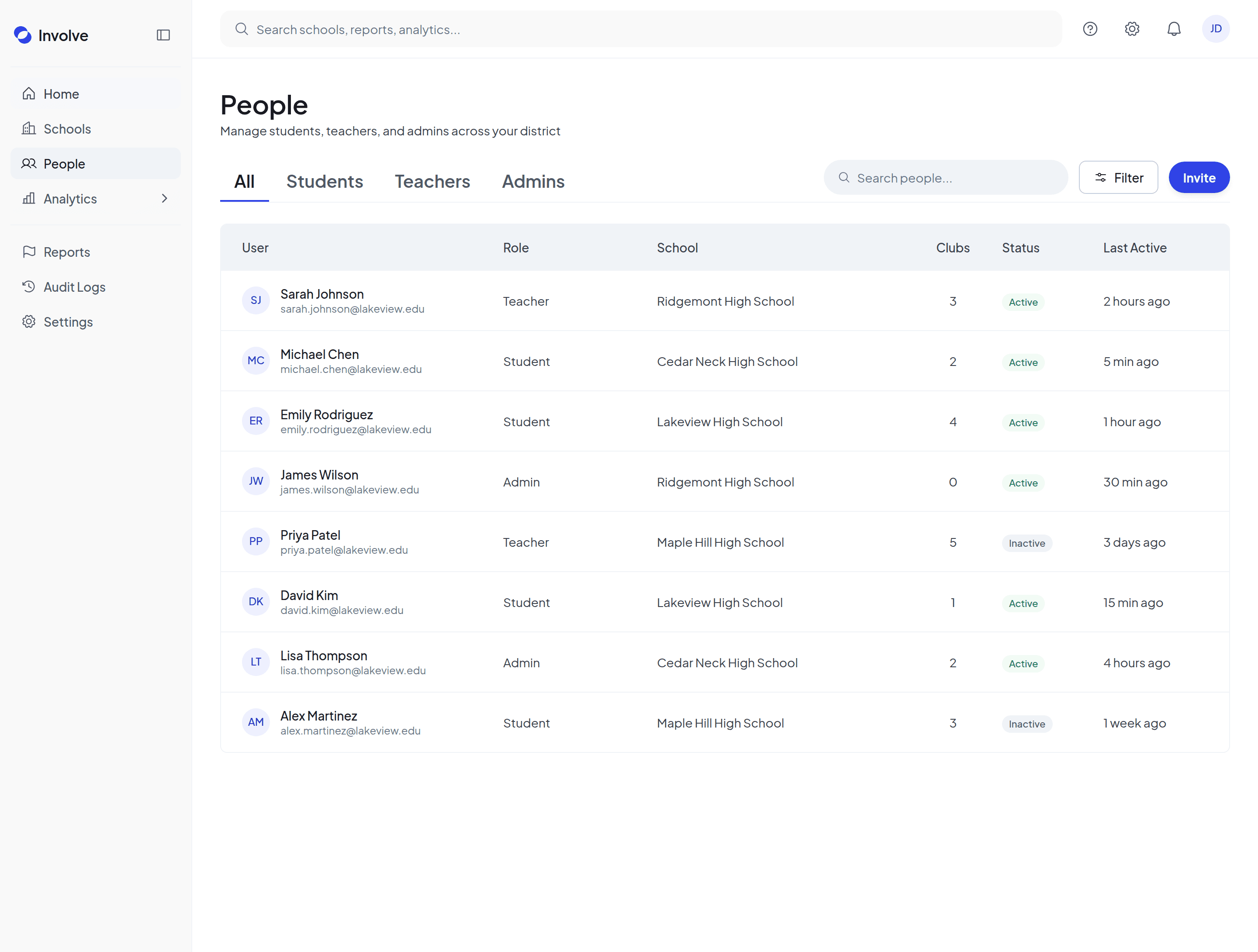
Task: Sort by Status column header
Action: click(1020, 247)
